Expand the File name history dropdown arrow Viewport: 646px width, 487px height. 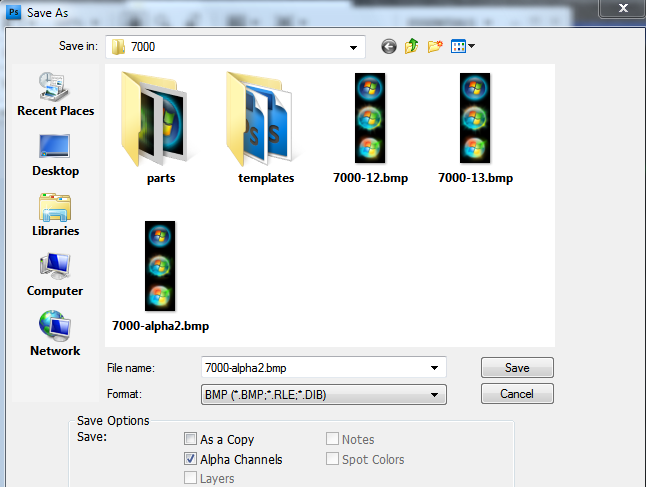[434, 368]
